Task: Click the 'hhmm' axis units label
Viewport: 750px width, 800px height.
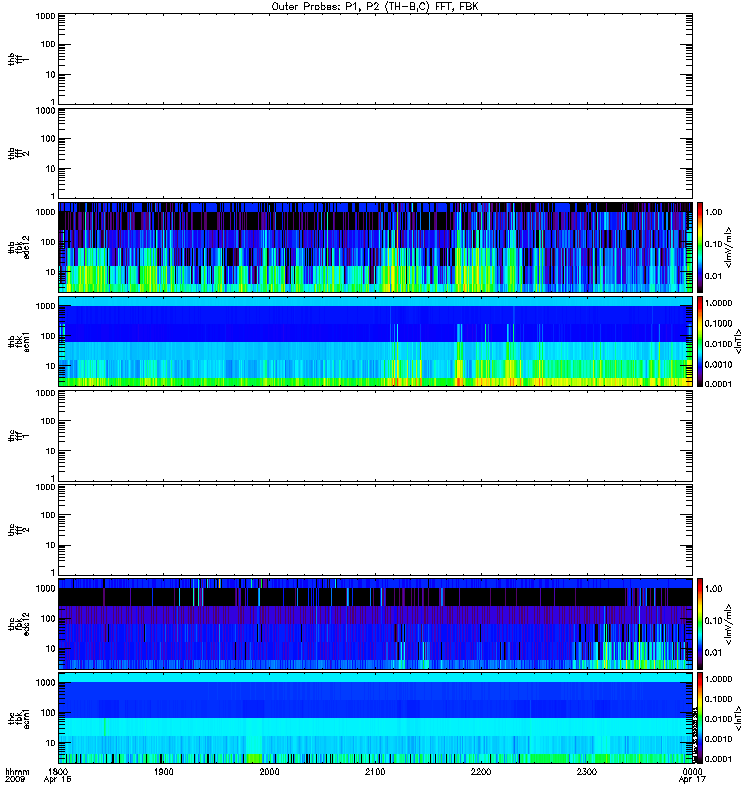Action: coord(17,772)
